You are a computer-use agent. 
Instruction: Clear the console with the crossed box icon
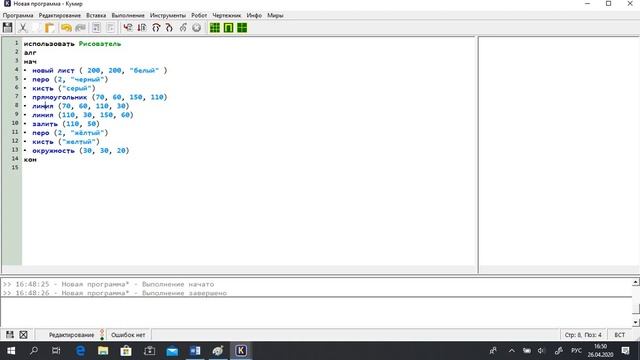[24, 335]
